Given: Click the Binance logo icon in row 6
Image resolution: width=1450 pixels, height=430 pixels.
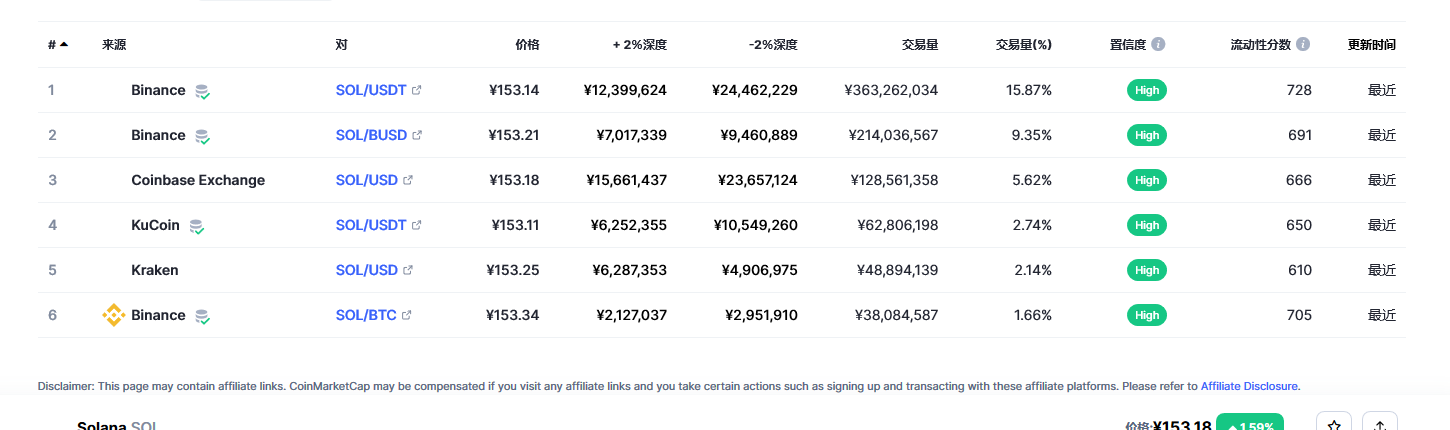Looking at the screenshot, I should 114,315.
